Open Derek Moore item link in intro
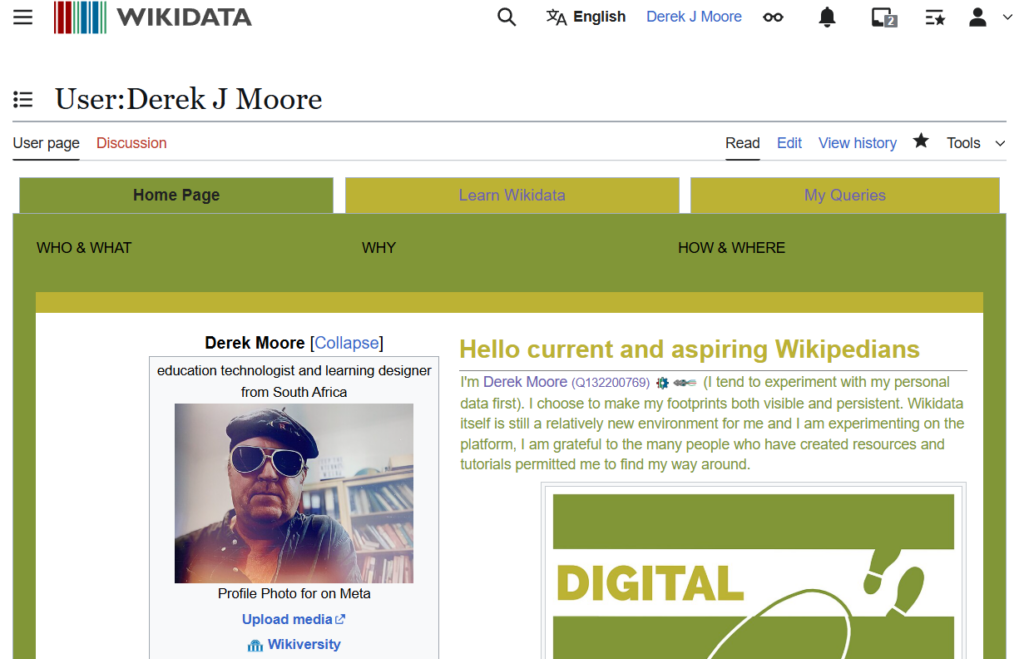 point(525,382)
